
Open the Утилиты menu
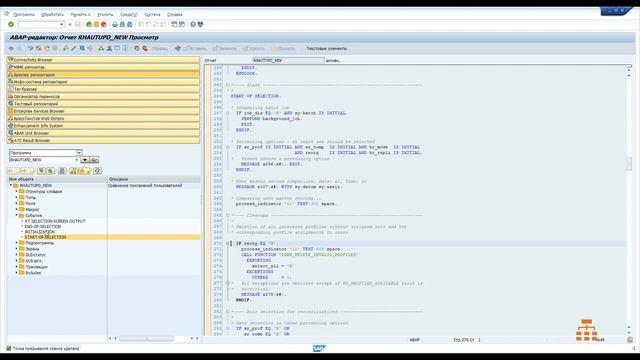click(105, 14)
